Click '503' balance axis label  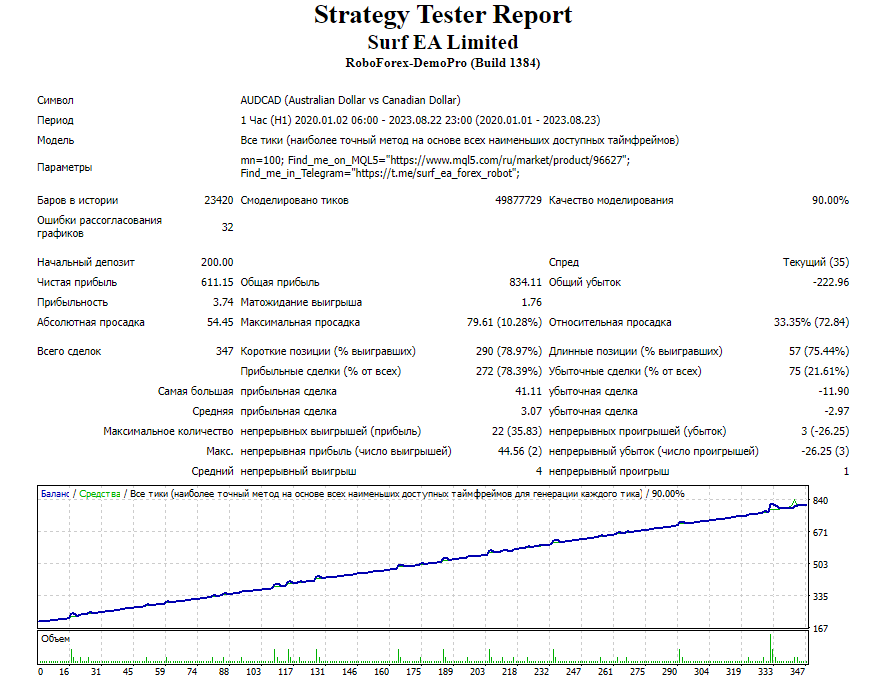[x=820, y=565]
